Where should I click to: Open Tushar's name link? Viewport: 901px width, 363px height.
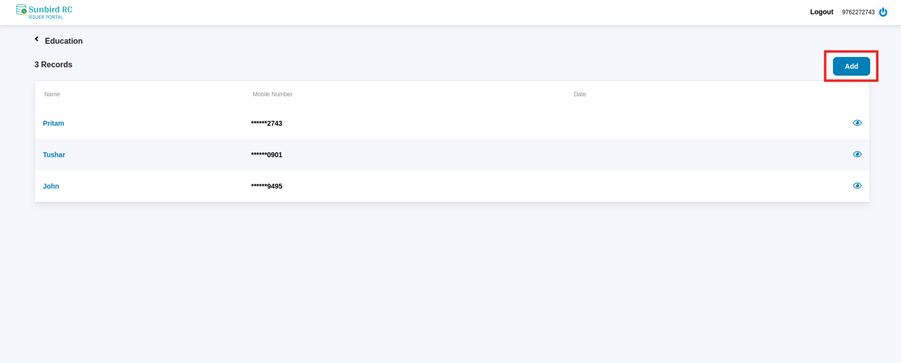(x=54, y=155)
